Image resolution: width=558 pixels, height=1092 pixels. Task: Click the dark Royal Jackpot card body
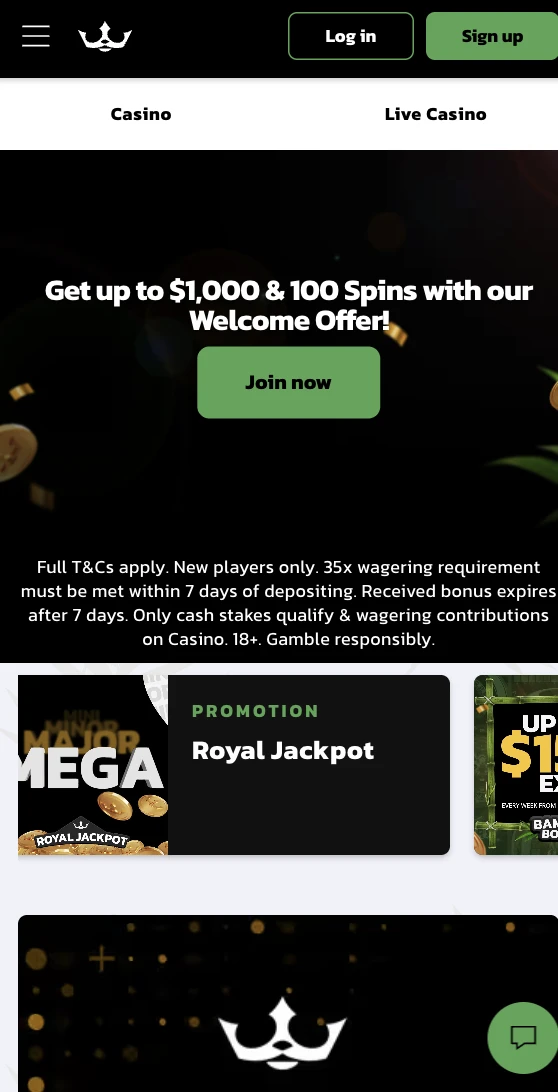(x=309, y=765)
